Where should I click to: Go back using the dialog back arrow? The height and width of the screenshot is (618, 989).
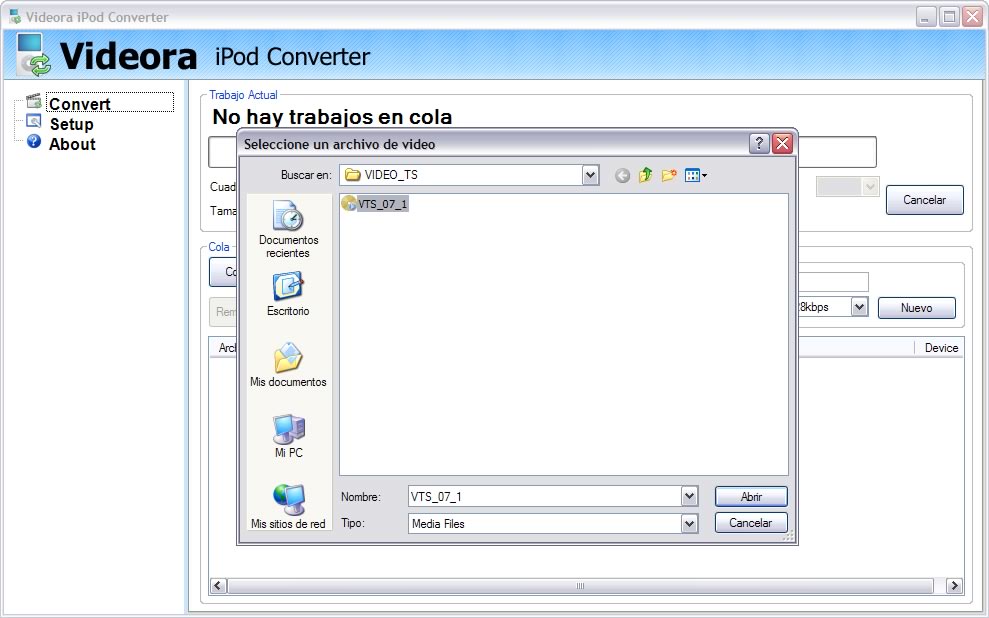point(622,176)
